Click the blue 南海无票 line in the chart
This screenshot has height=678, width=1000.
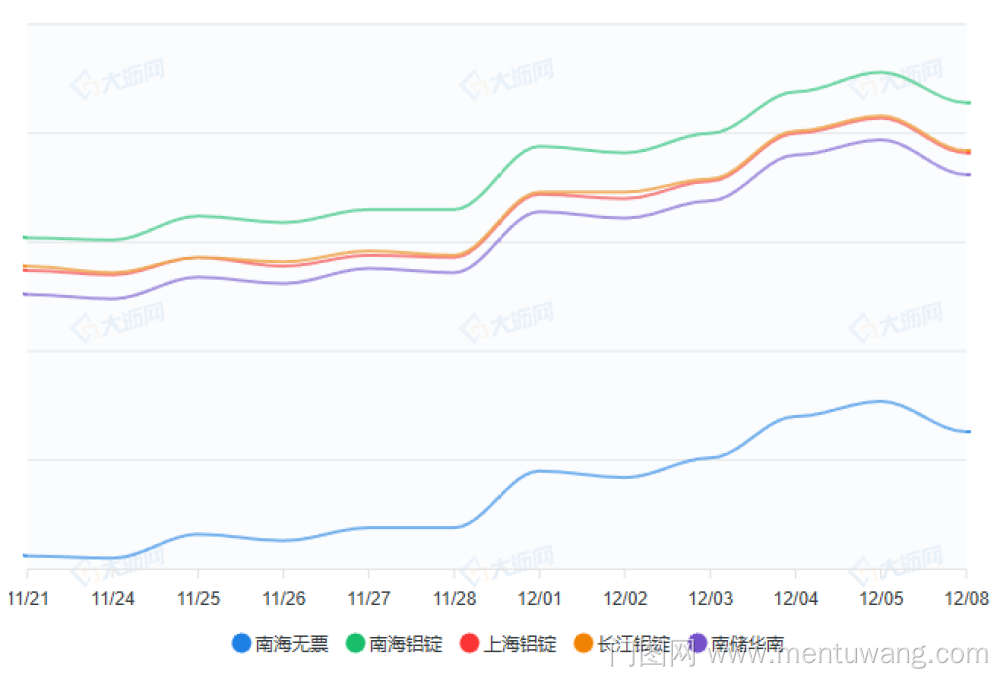pyautogui.click(x=625, y=477)
